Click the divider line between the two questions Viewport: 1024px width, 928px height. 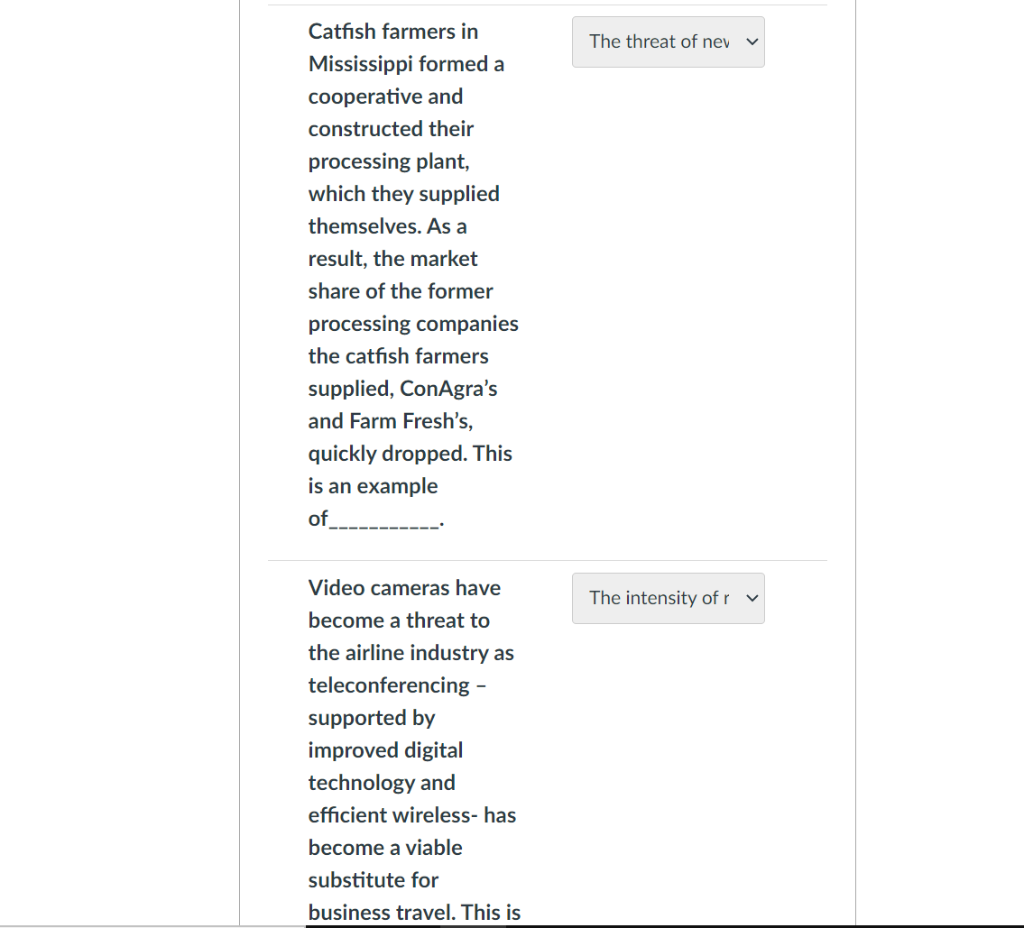pos(548,559)
